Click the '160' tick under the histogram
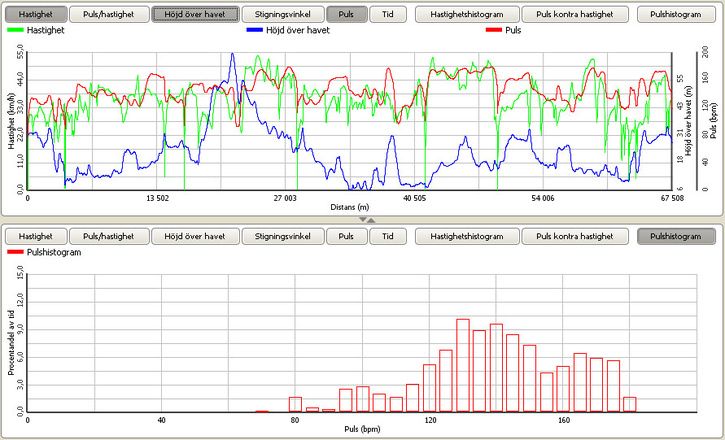Screen dimensions: 725x440 coord(564,421)
